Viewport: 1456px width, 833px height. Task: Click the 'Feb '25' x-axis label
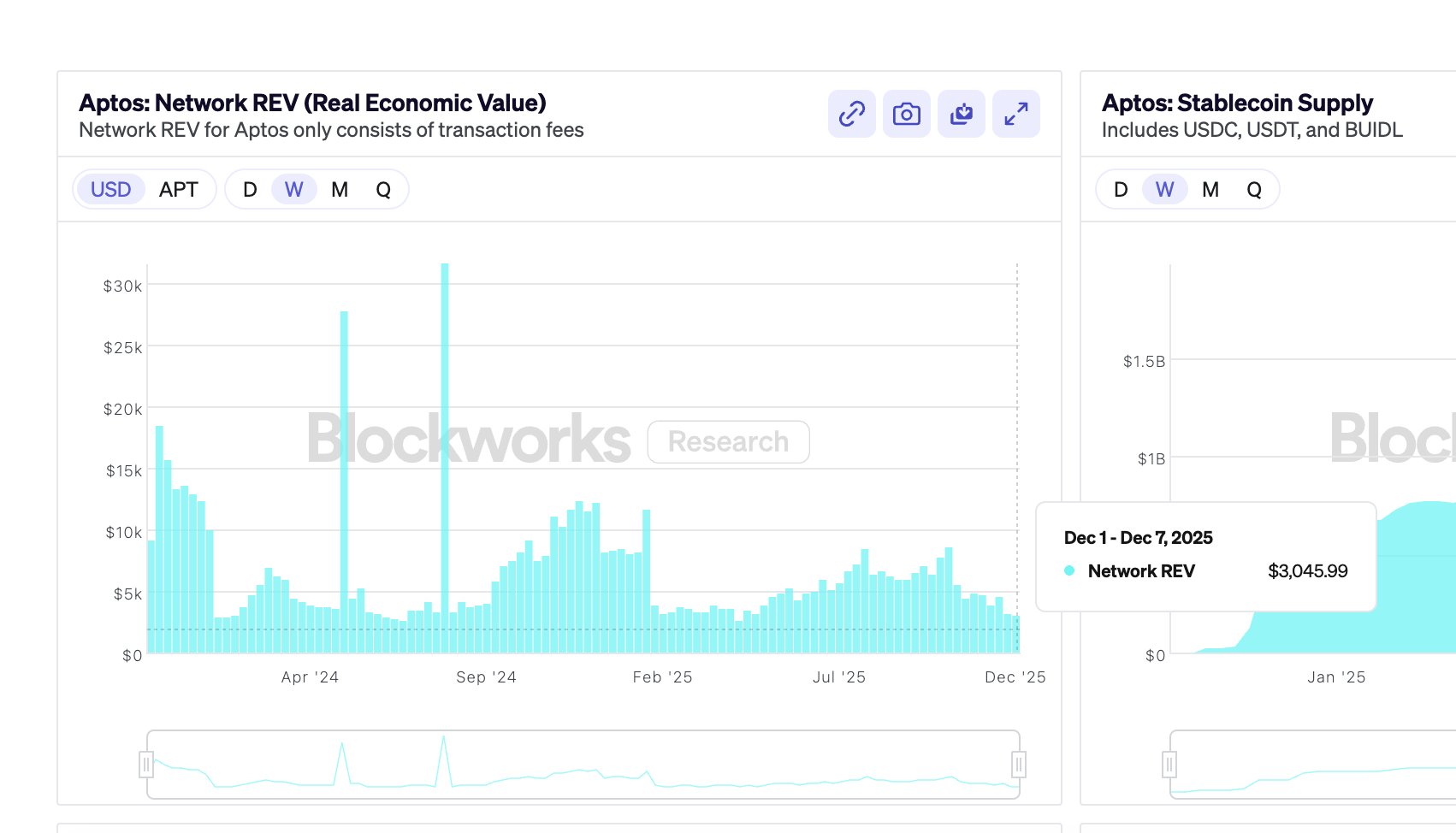click(662, 677)
